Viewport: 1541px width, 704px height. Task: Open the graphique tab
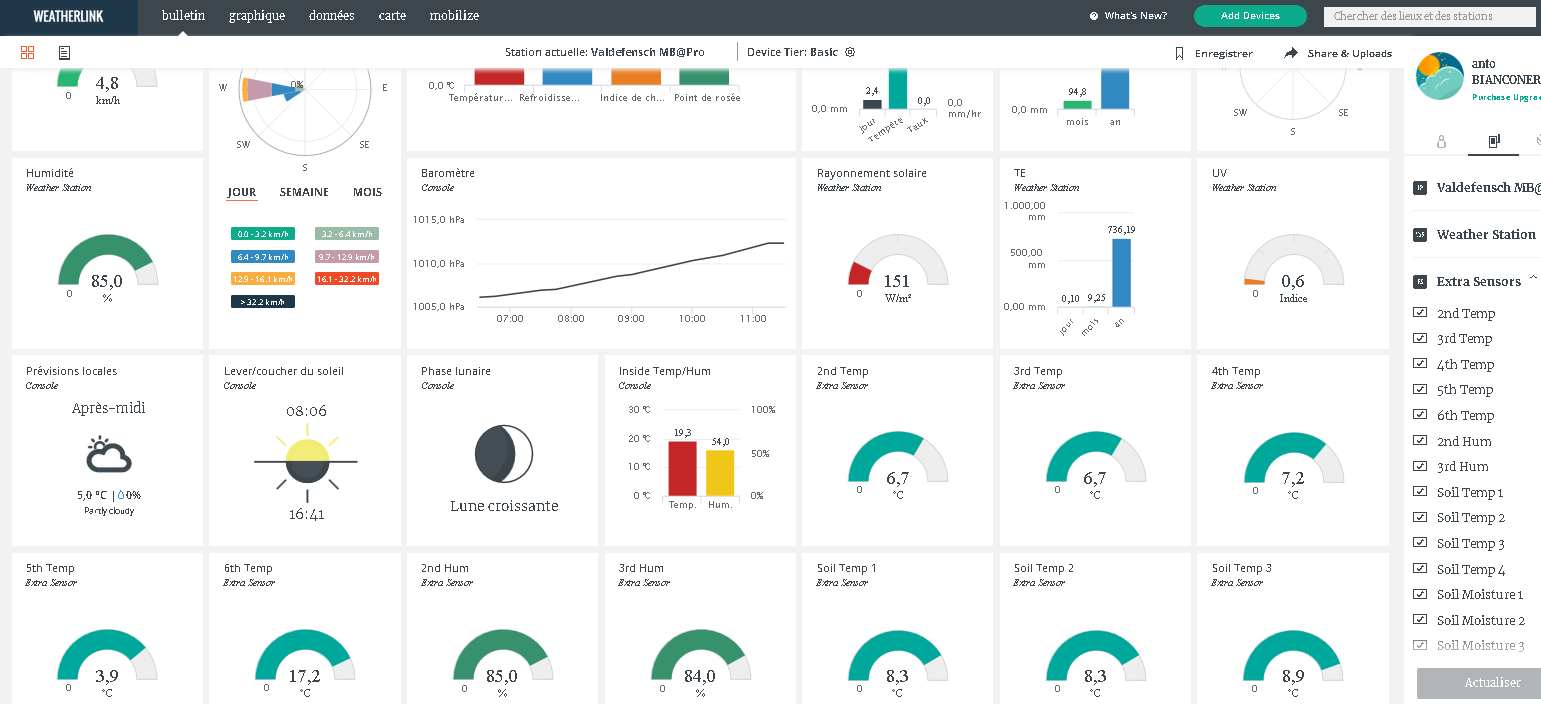[x=256, y=16]
